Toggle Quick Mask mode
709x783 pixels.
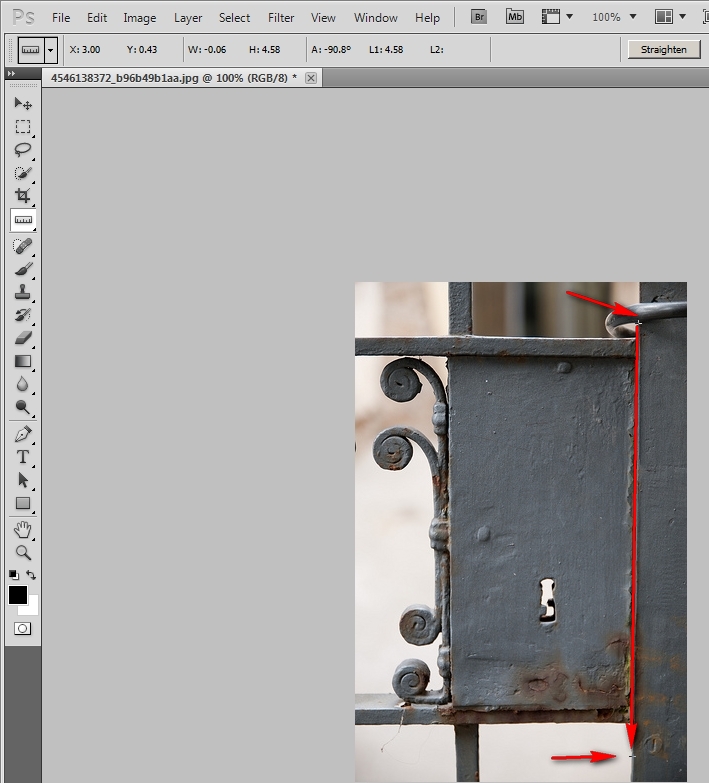tap(22, 628)
